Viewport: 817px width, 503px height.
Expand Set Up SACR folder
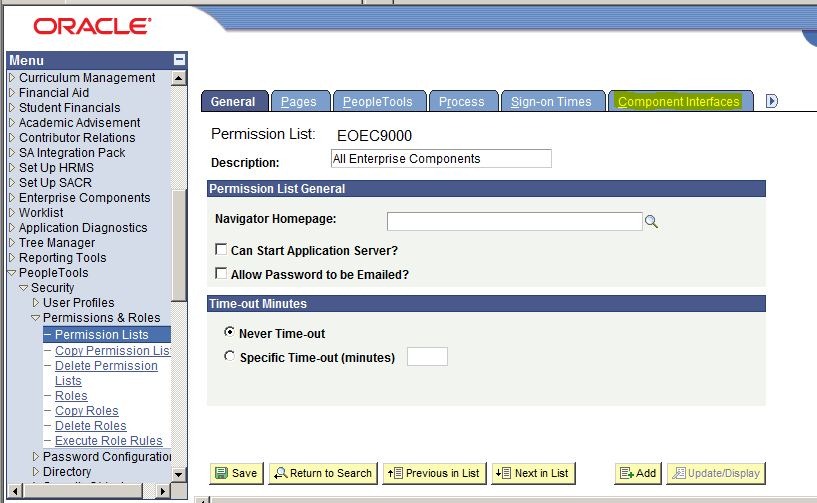[12, 183]
